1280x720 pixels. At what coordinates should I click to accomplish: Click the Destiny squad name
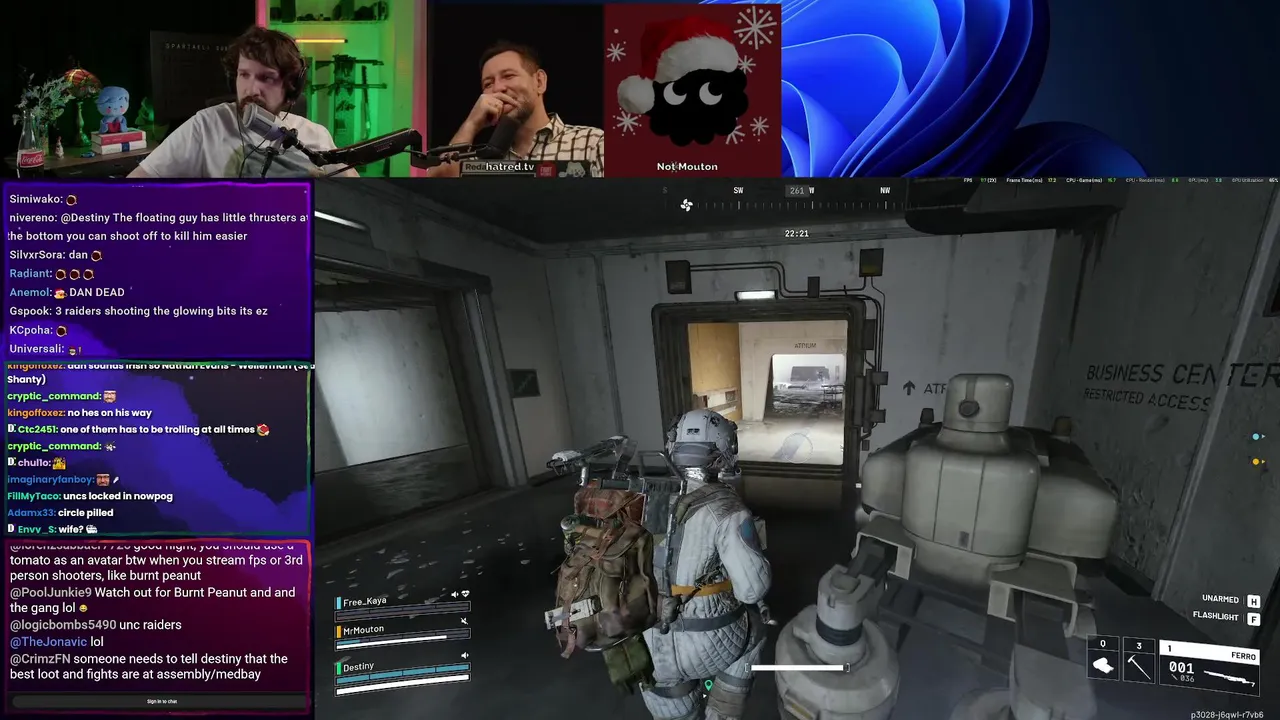358,667
